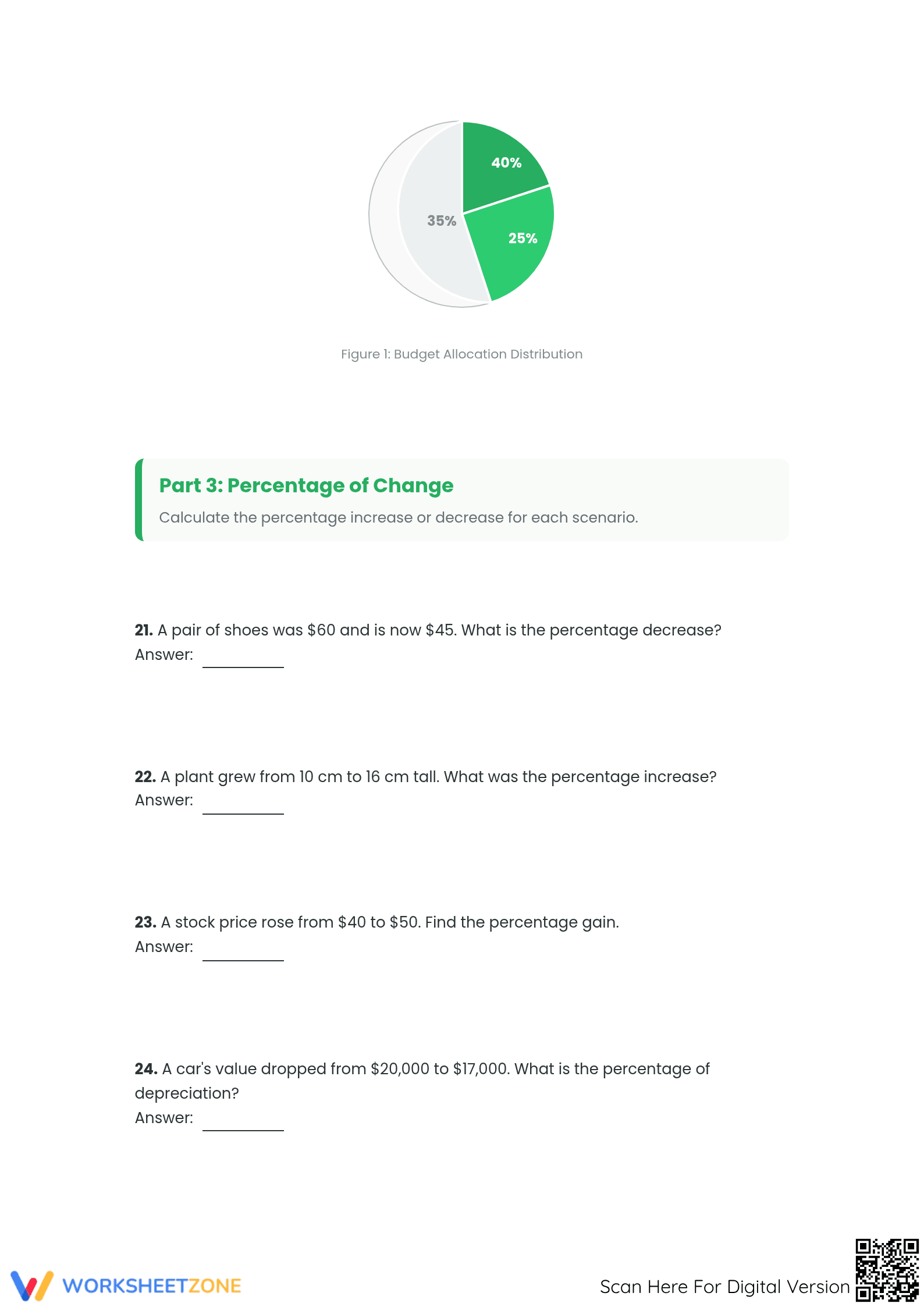
Task: Click the Scan Here For Digital Version text
Action: pyautogui.click(x=725, y=1287)
